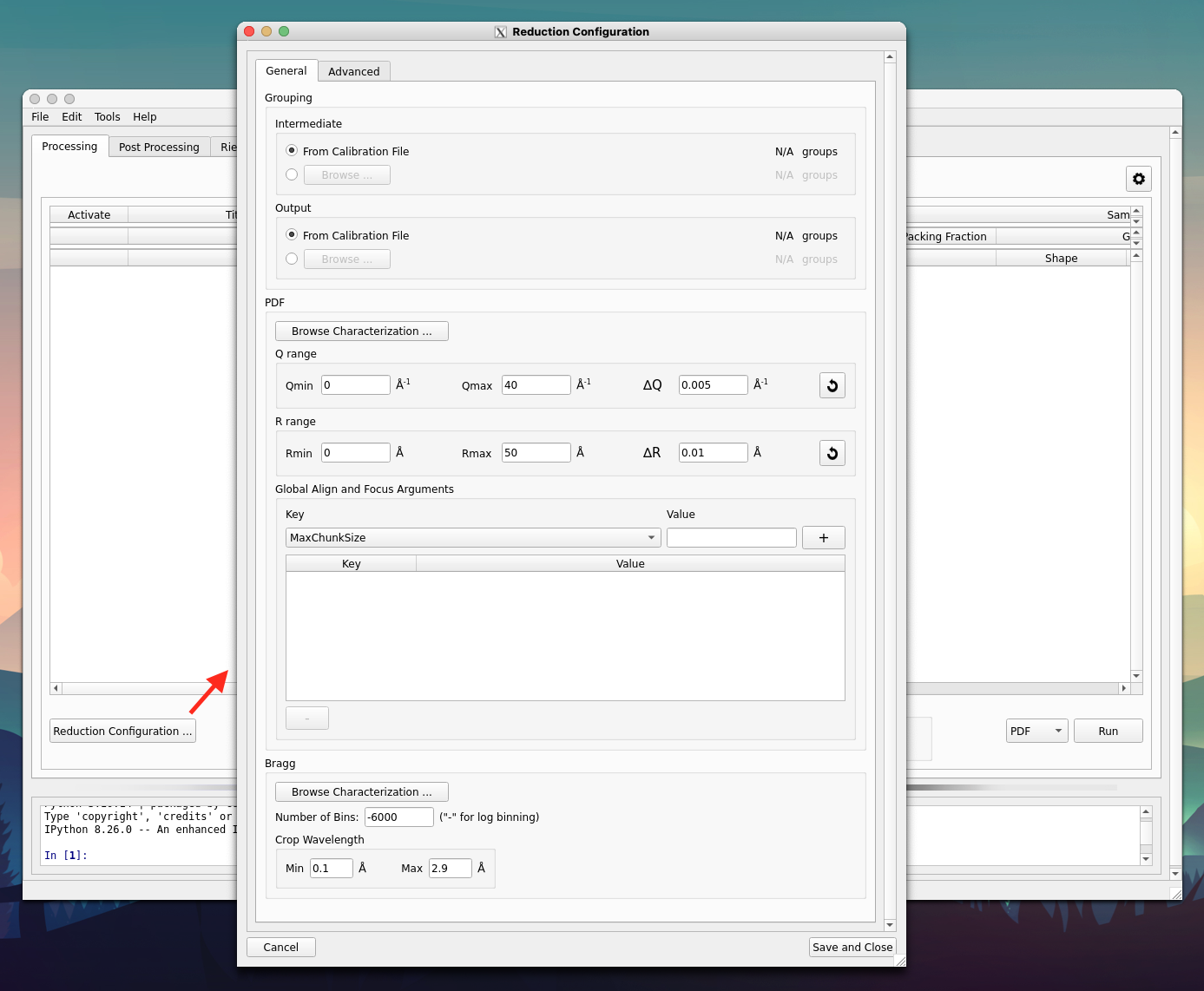
Task: Reset the R range values
Action: [832, 453]
